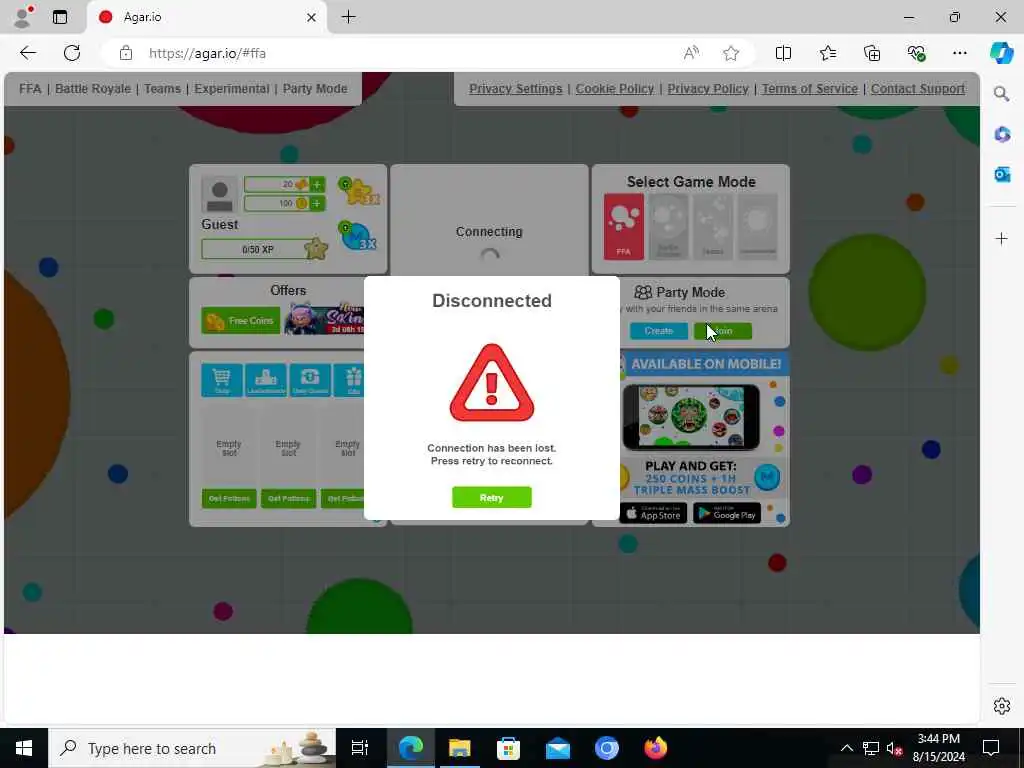Click the taskbar search box
Image resolution: width=1024 pixels, height=768 pixels.
(192, 748)
